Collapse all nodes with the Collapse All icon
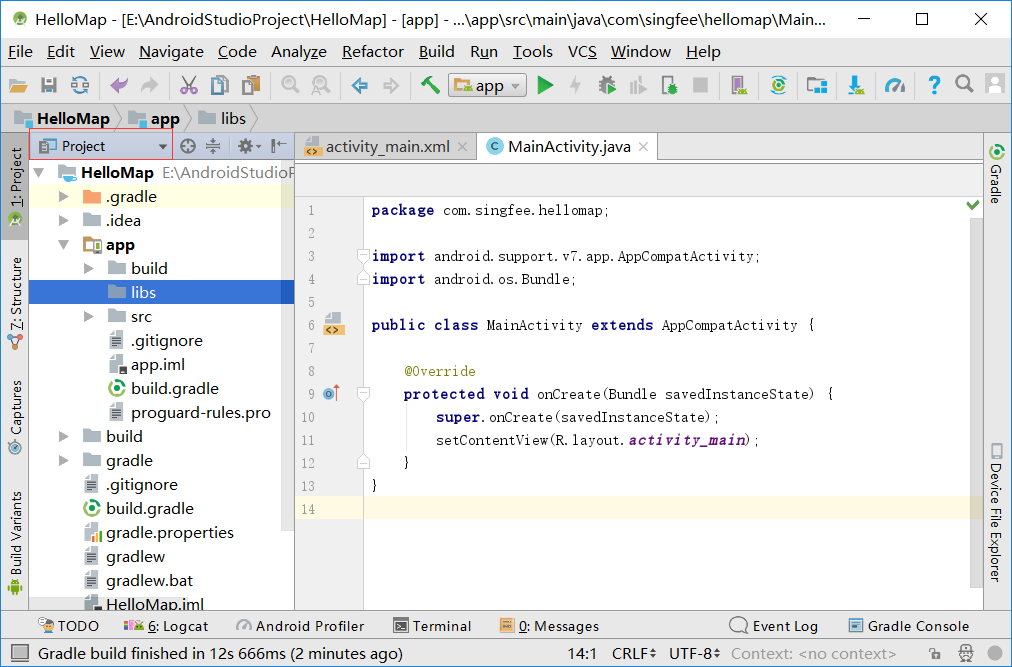The image size is (1012, 667). 214,145
